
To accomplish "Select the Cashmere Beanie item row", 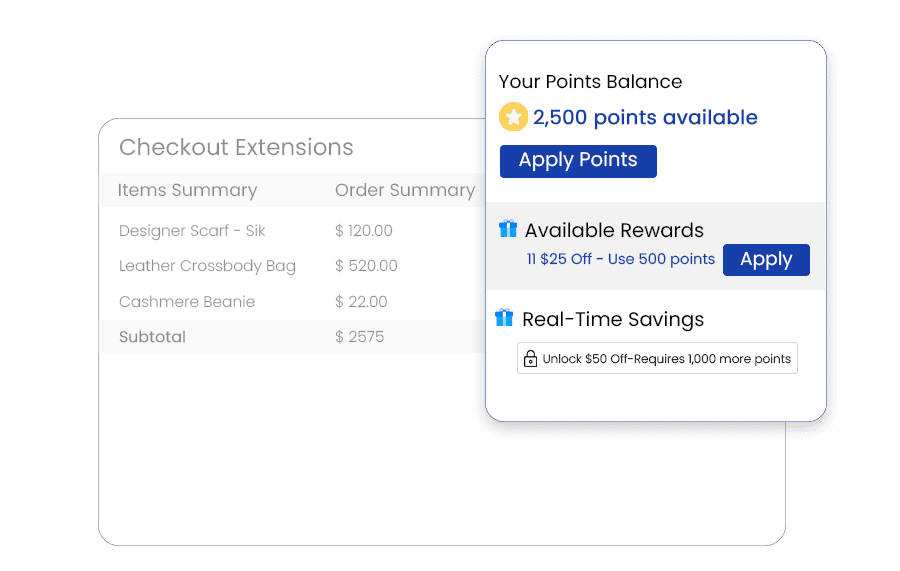I will pos(187,302).
